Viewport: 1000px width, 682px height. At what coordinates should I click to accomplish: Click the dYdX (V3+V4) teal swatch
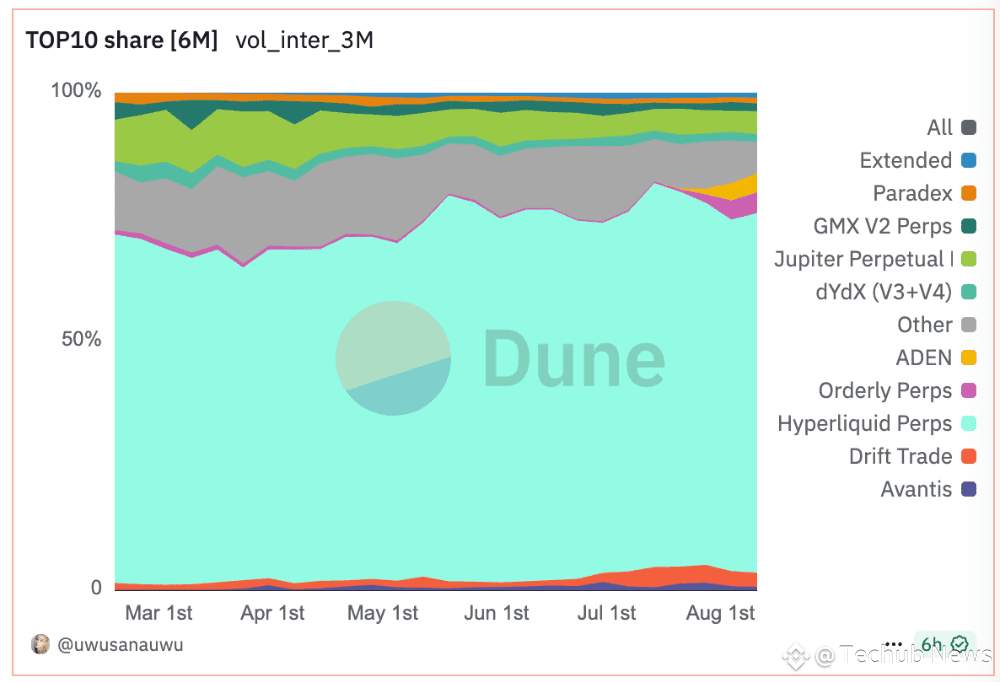point(969,292)
